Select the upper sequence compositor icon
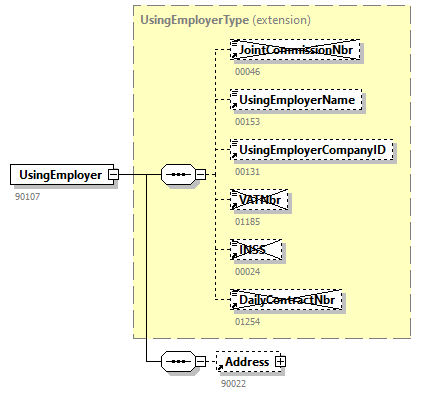Image resolution: width=429 pixels, height=394 pixels. pyautogui.click(x=178, y=174)
